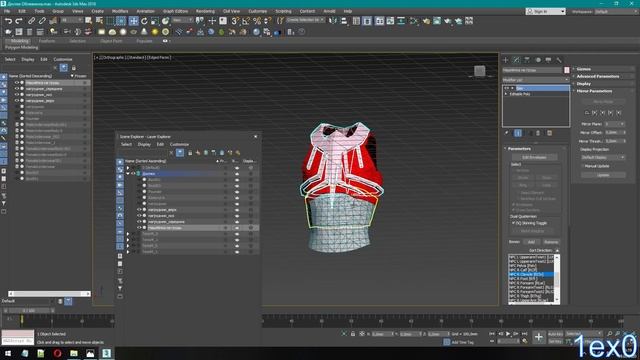Open the Mirror Plane dropdown
This screenshot has width=640, height=360.
click(x=615, y=124)
